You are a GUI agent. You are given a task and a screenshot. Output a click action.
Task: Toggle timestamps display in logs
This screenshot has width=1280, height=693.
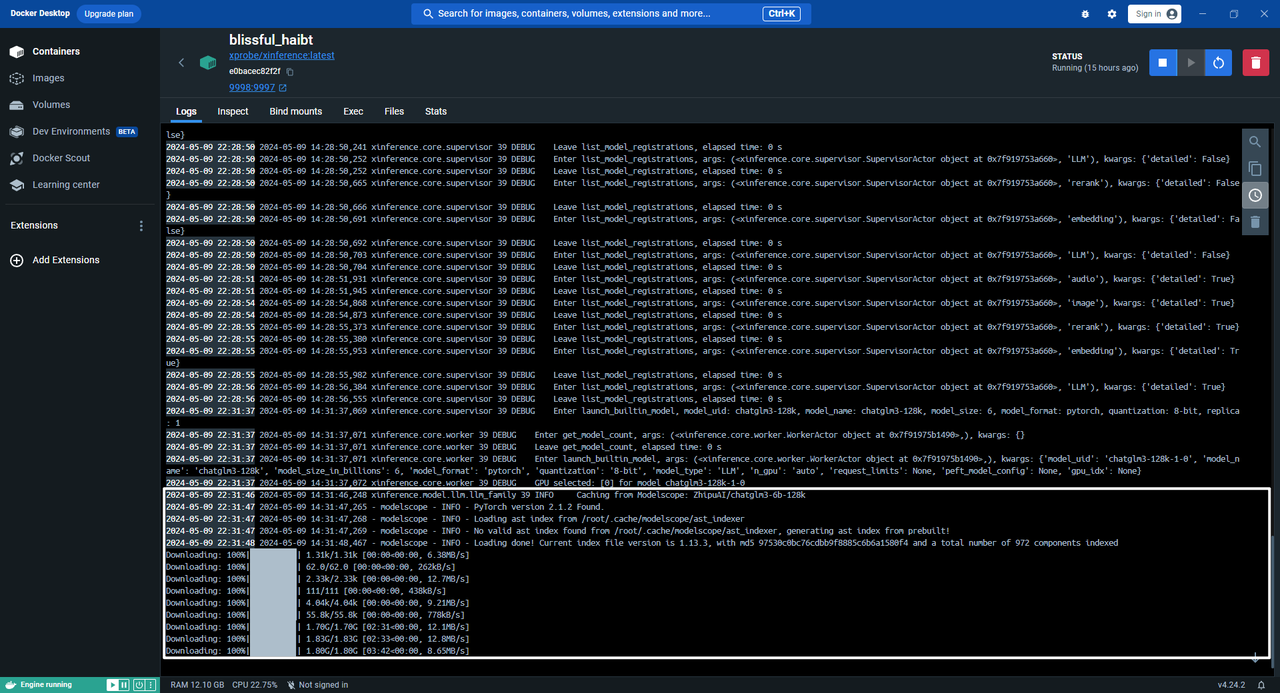[1255, 195]
